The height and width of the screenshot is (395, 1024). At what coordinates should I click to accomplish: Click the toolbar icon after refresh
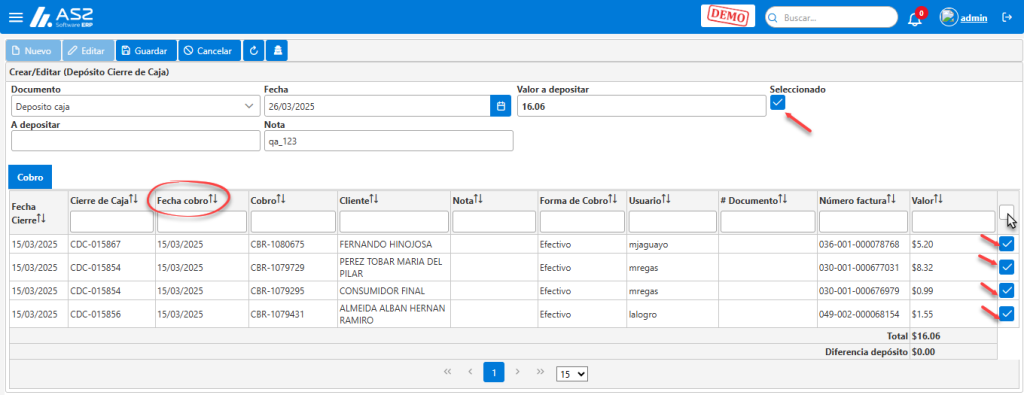(276, 51)
